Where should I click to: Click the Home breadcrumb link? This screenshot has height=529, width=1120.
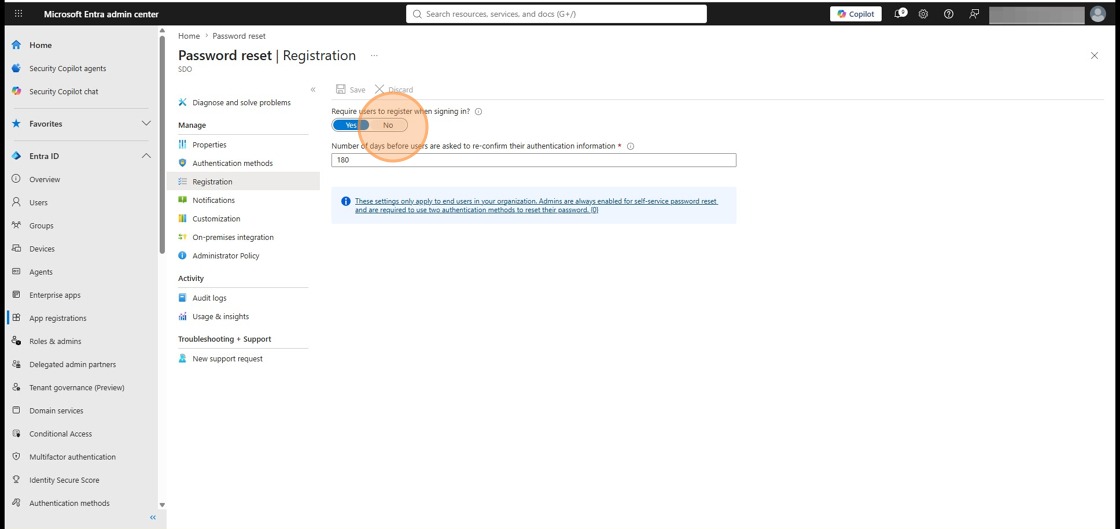189,36
